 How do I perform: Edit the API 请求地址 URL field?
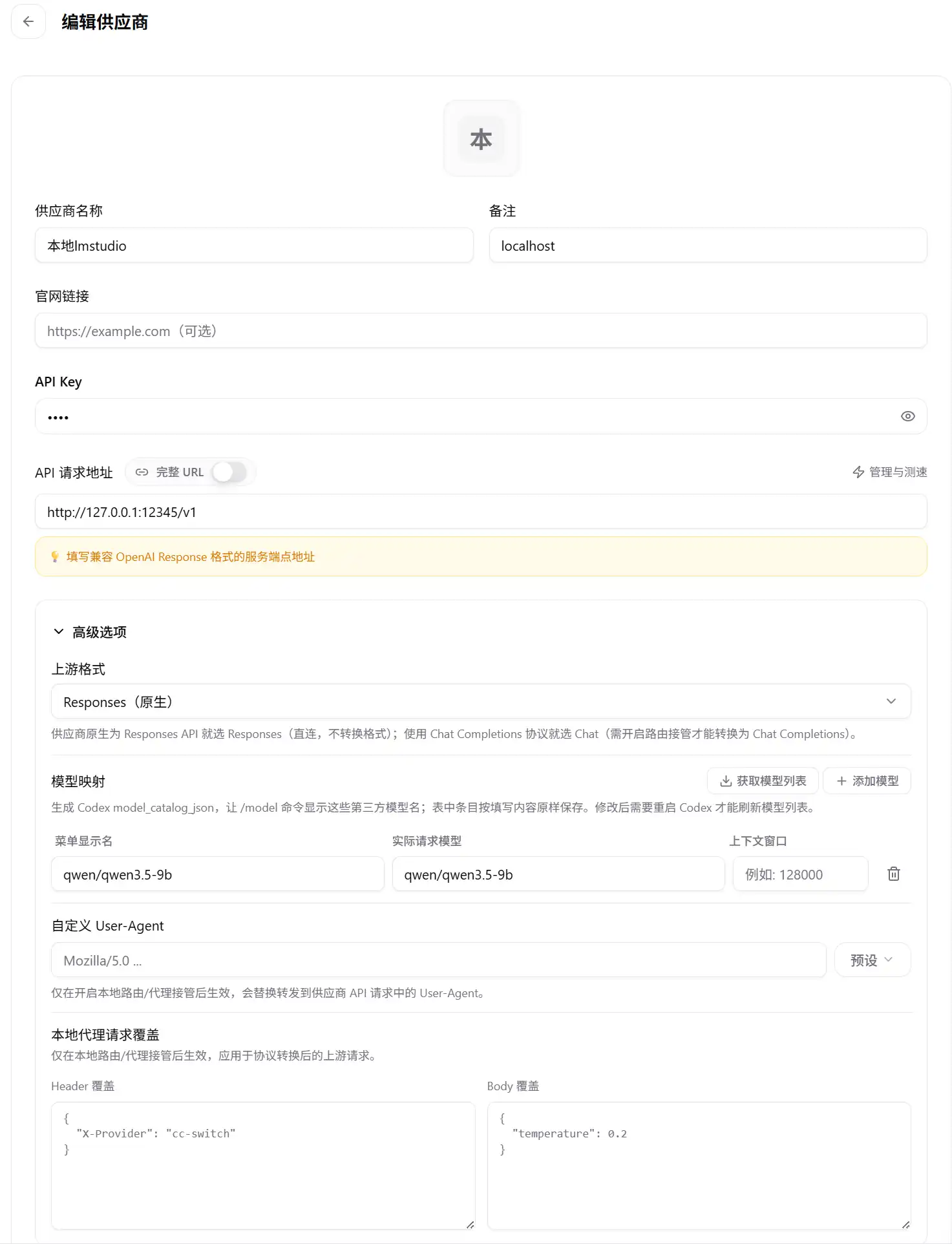[x=481, y=512]
